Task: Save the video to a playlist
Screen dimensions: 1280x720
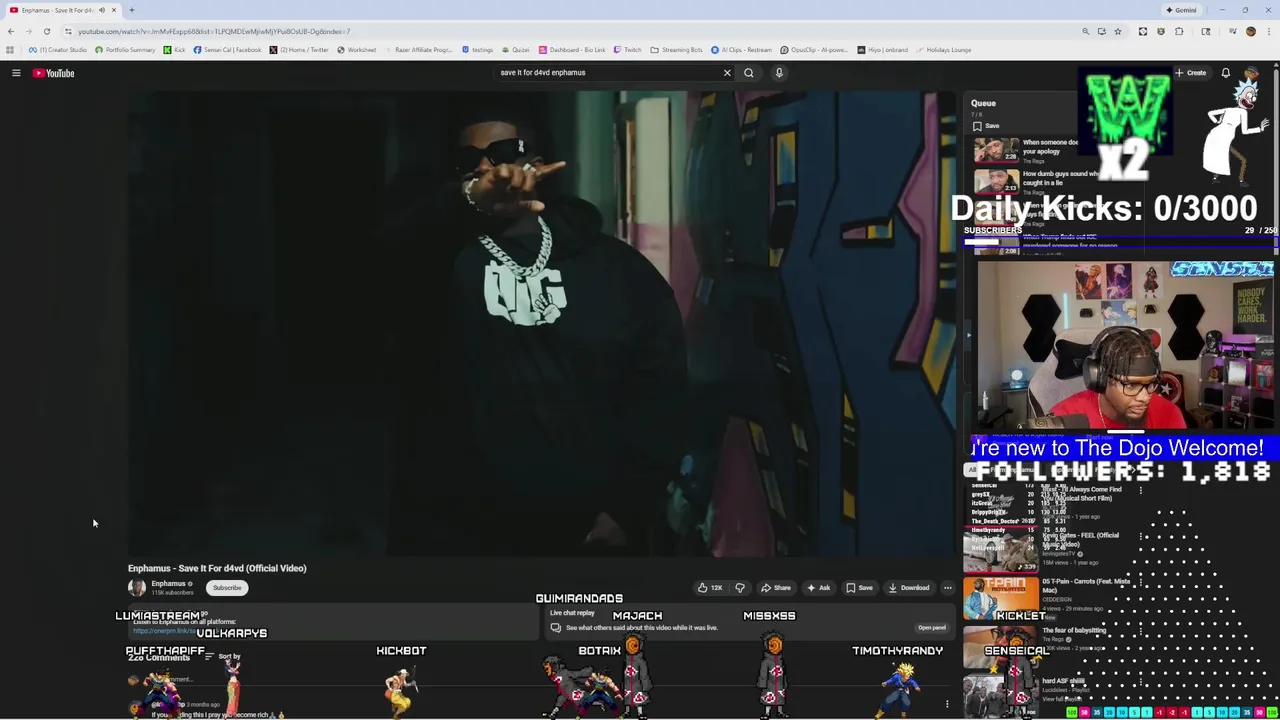Action: click(859, 588)
